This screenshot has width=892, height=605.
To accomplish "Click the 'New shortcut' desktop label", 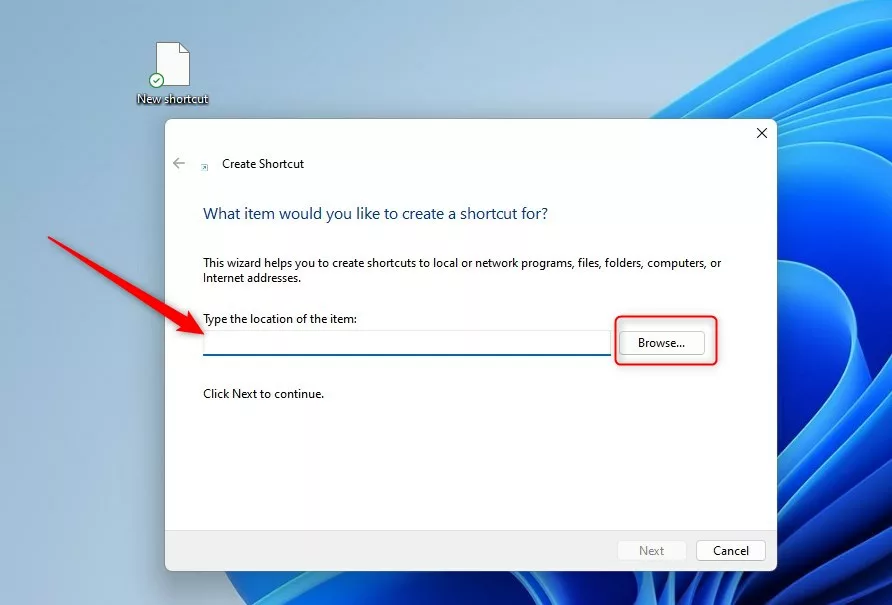I will [x=172, y=99].
